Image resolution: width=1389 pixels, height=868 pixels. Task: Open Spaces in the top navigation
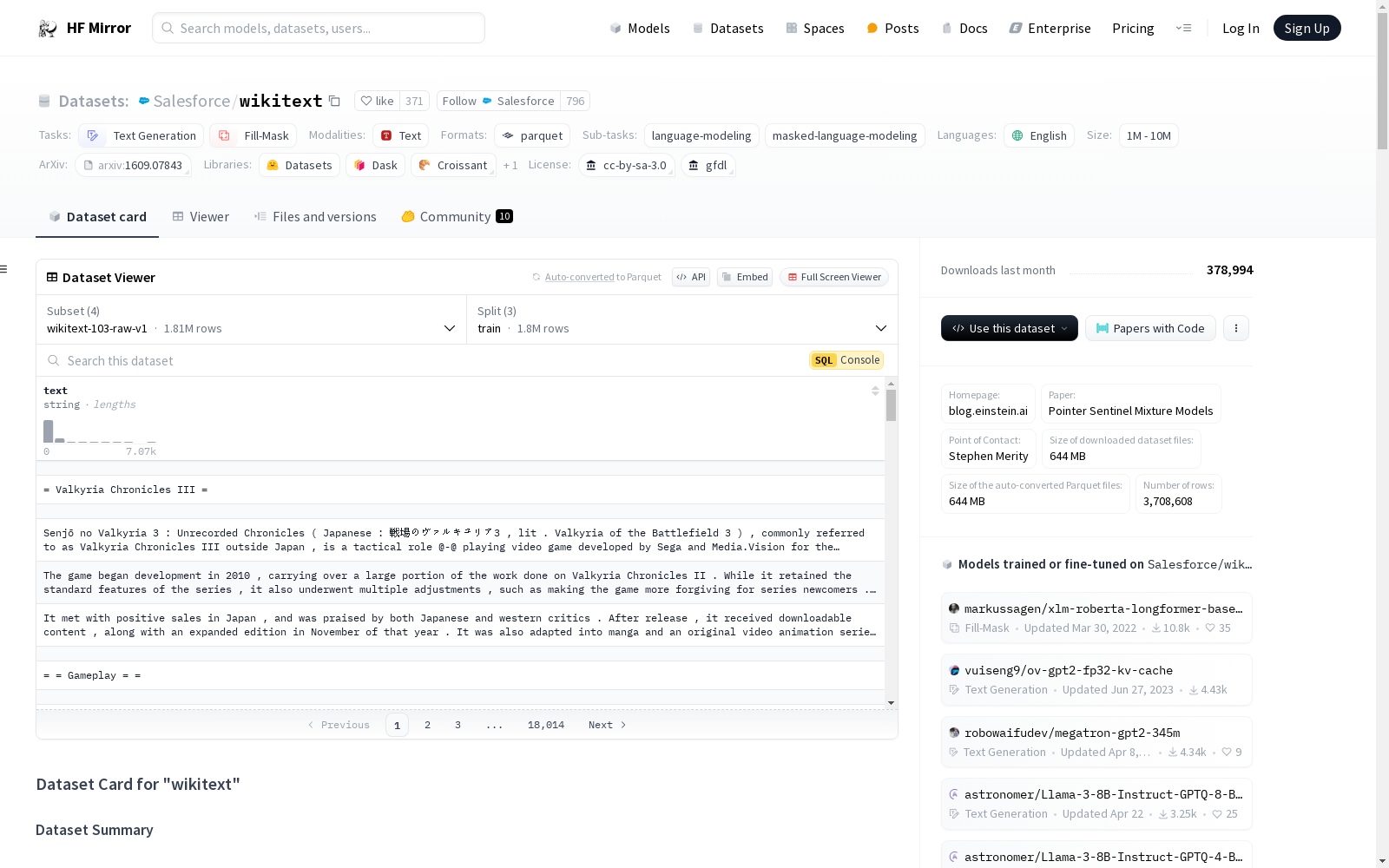(x=815, y=29)
